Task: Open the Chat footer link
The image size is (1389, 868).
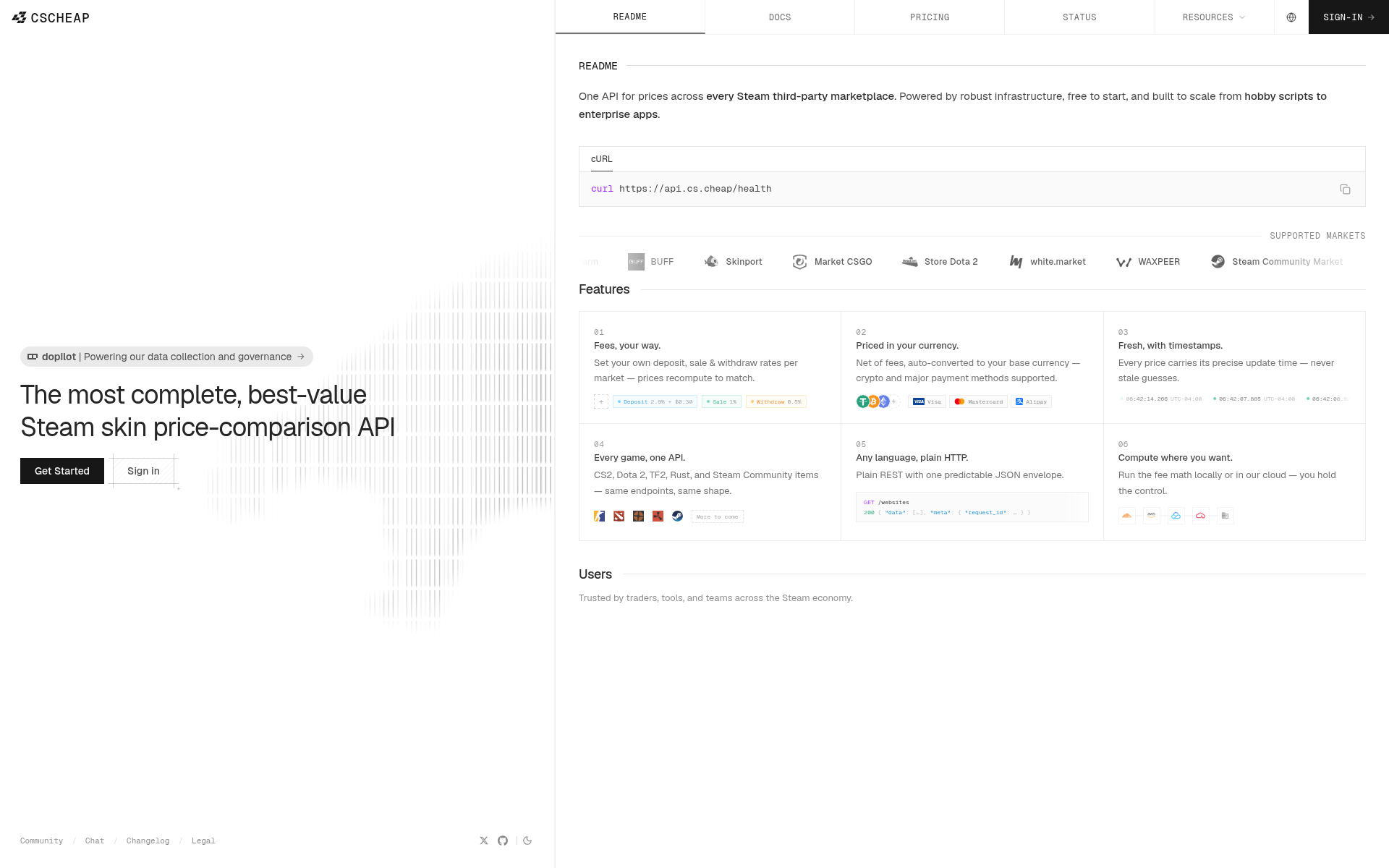Action: (95, 841)
